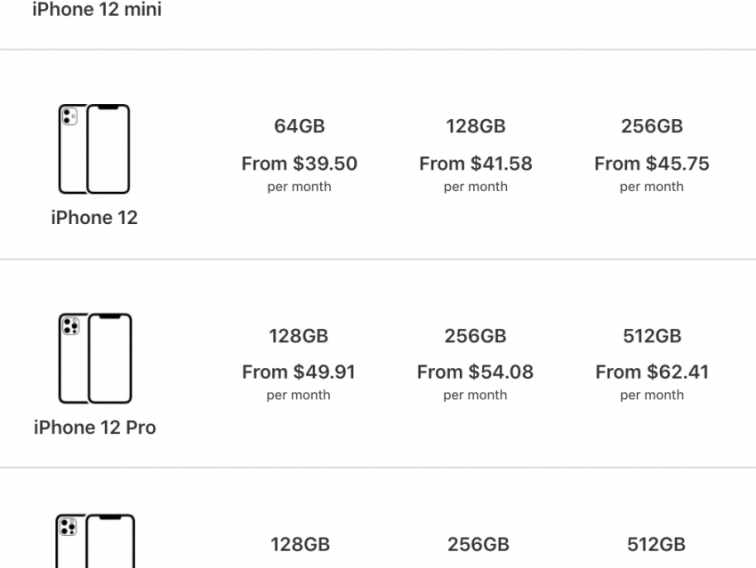The width and height of the screenshot is (756, 568).
Task: Click the "From $62.41" price
Action: point(651,372)
